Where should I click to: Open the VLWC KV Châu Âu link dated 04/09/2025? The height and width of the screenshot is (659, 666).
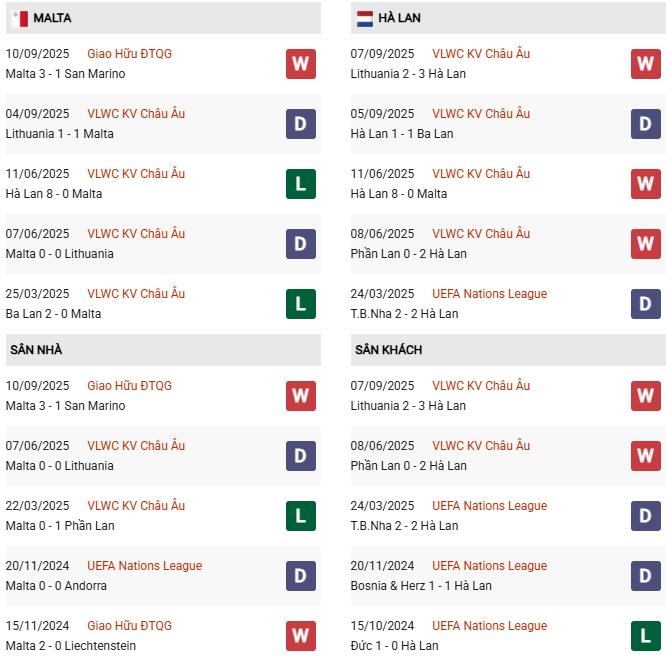tap(136, 114)
